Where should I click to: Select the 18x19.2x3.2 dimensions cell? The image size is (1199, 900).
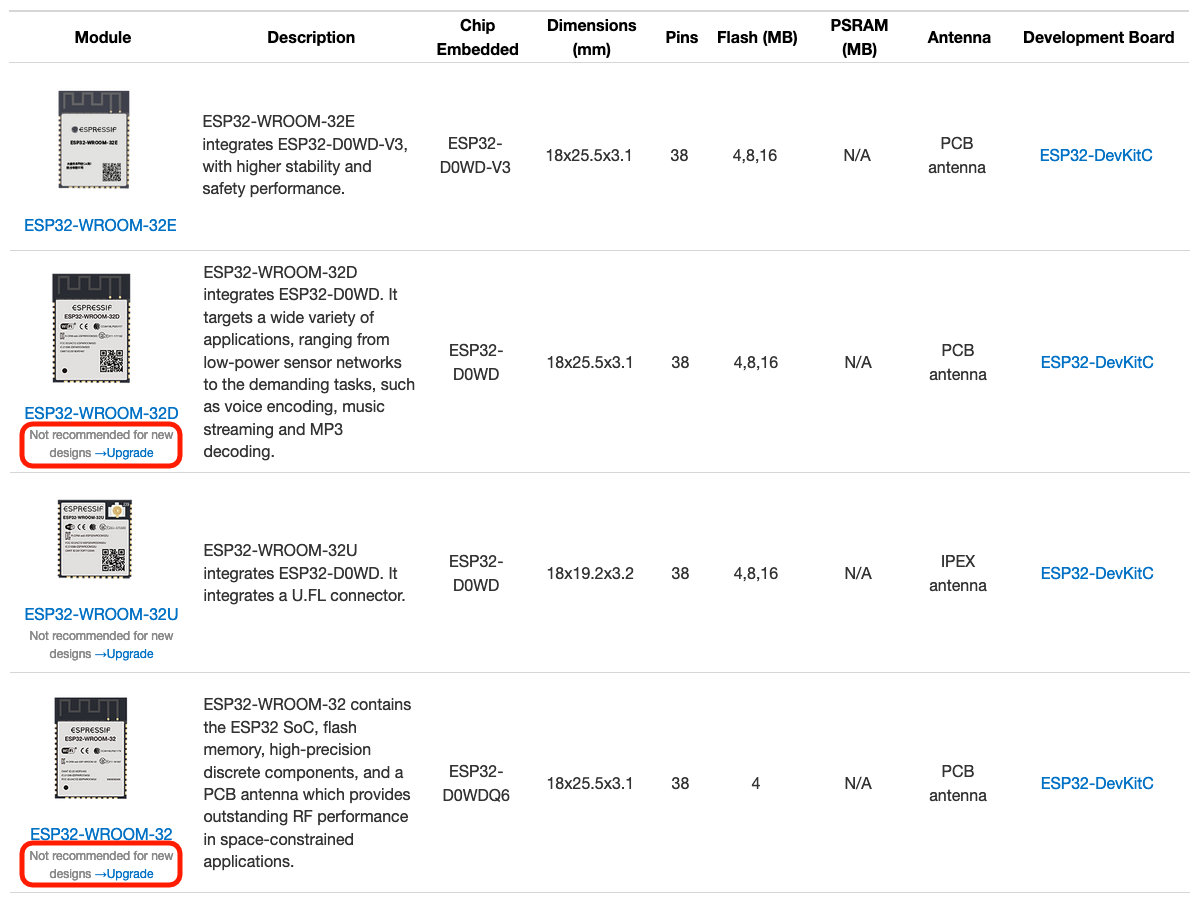pos(590,573)
